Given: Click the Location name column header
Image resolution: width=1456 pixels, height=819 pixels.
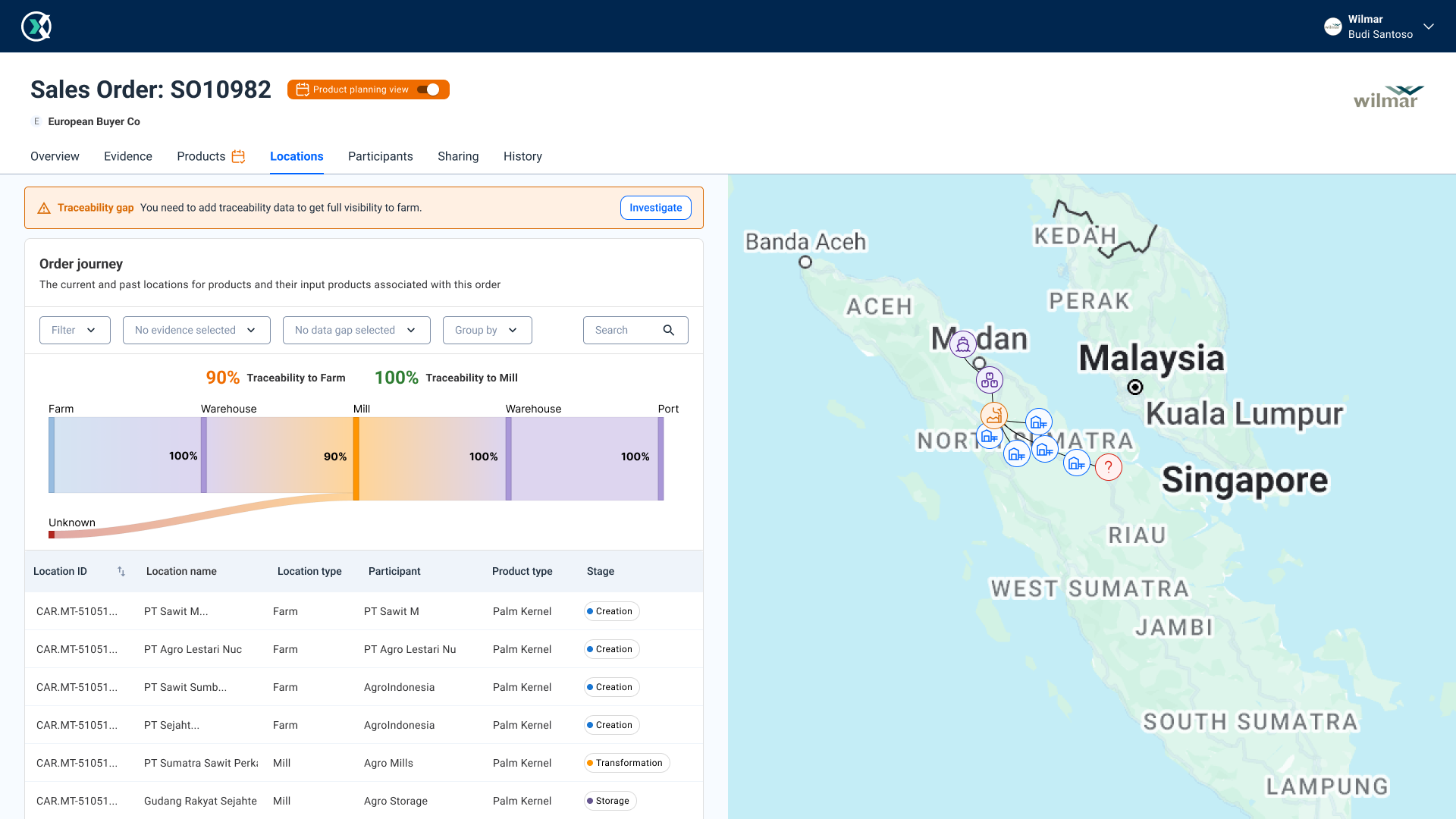Looking at the screenshot, I should point(181,571).
